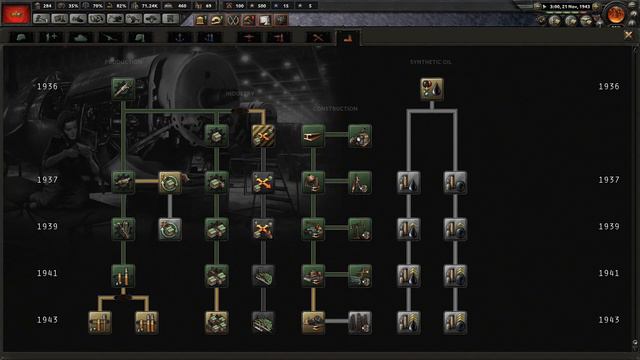The height and width of the screenshot is (360, 640).
Task: Switch to the Air Doctrine research tab
Action: (x=279, y=38)
